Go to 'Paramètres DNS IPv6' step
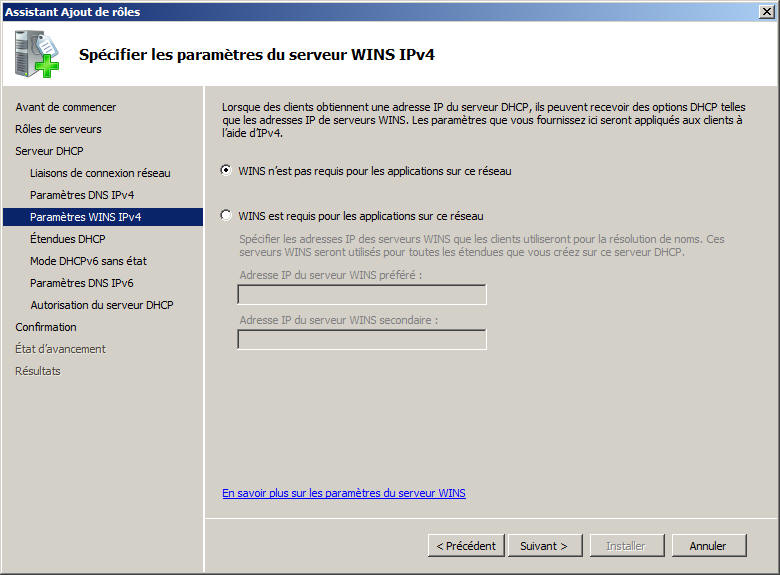This screenshot has width=780, height=575. (x=82, y=283)
